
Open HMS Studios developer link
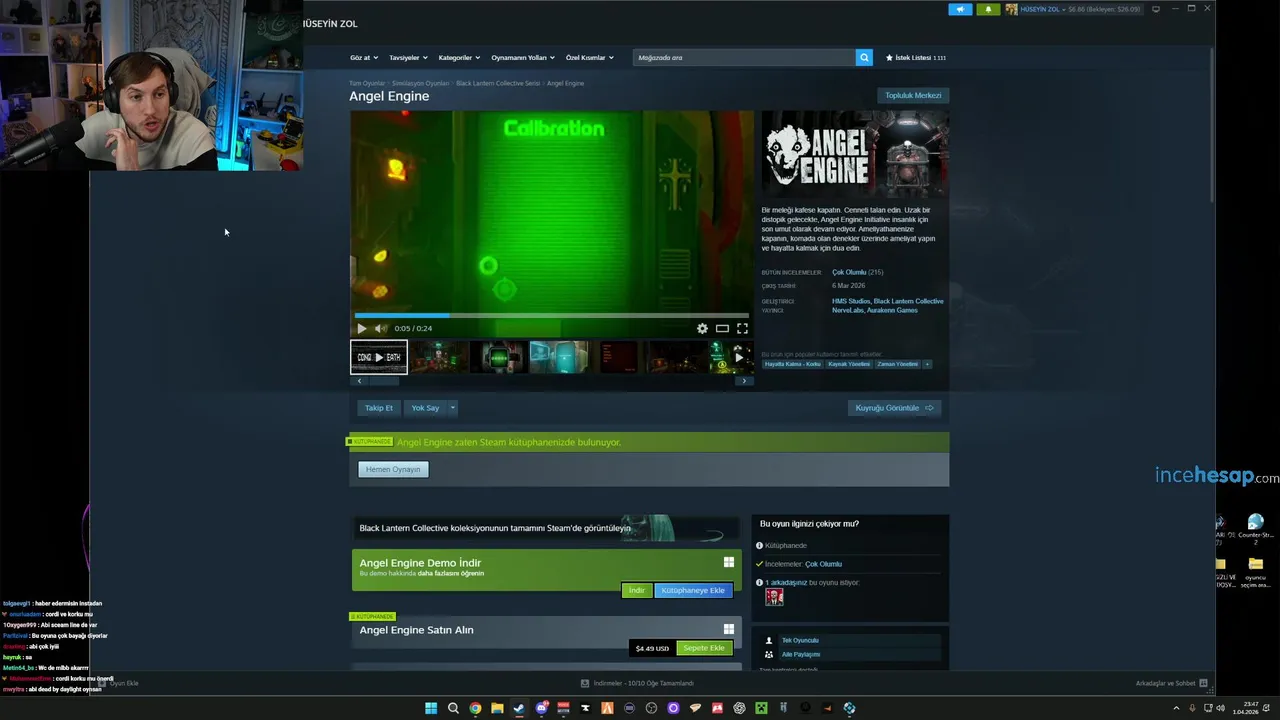pos(851,301)
